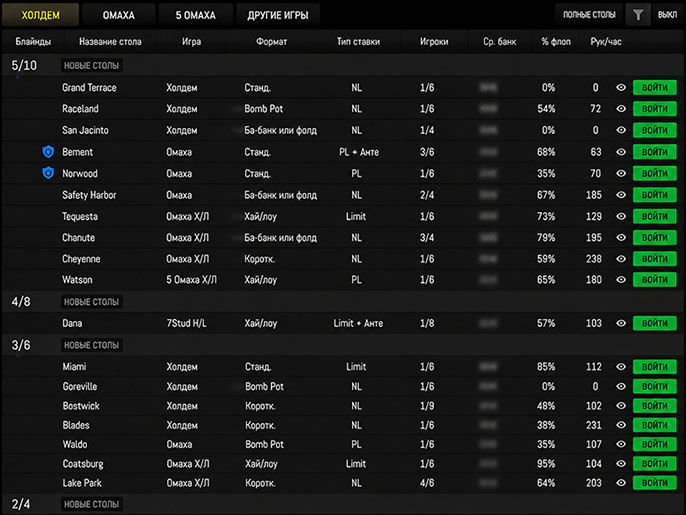The image size is (686, 515).
Task: Open the 5 ОМАХА tab
Action: 196,15
